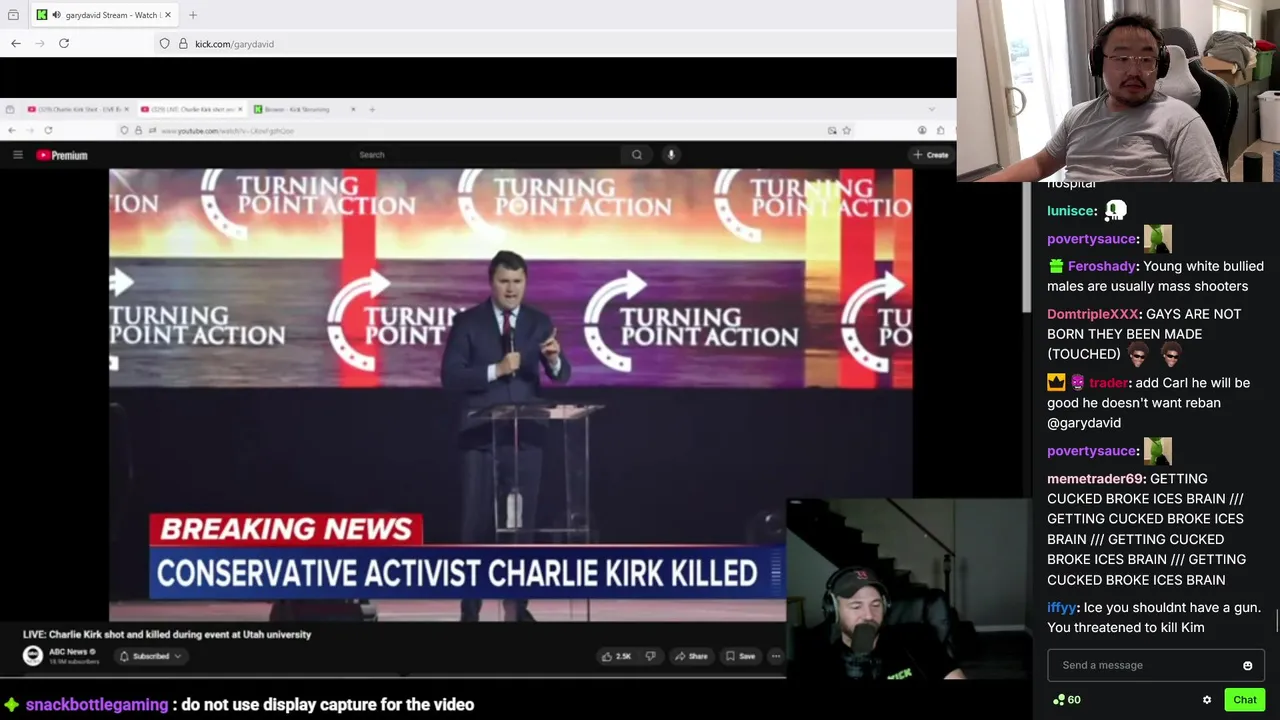Save the video to a playlist

point(740,656)
